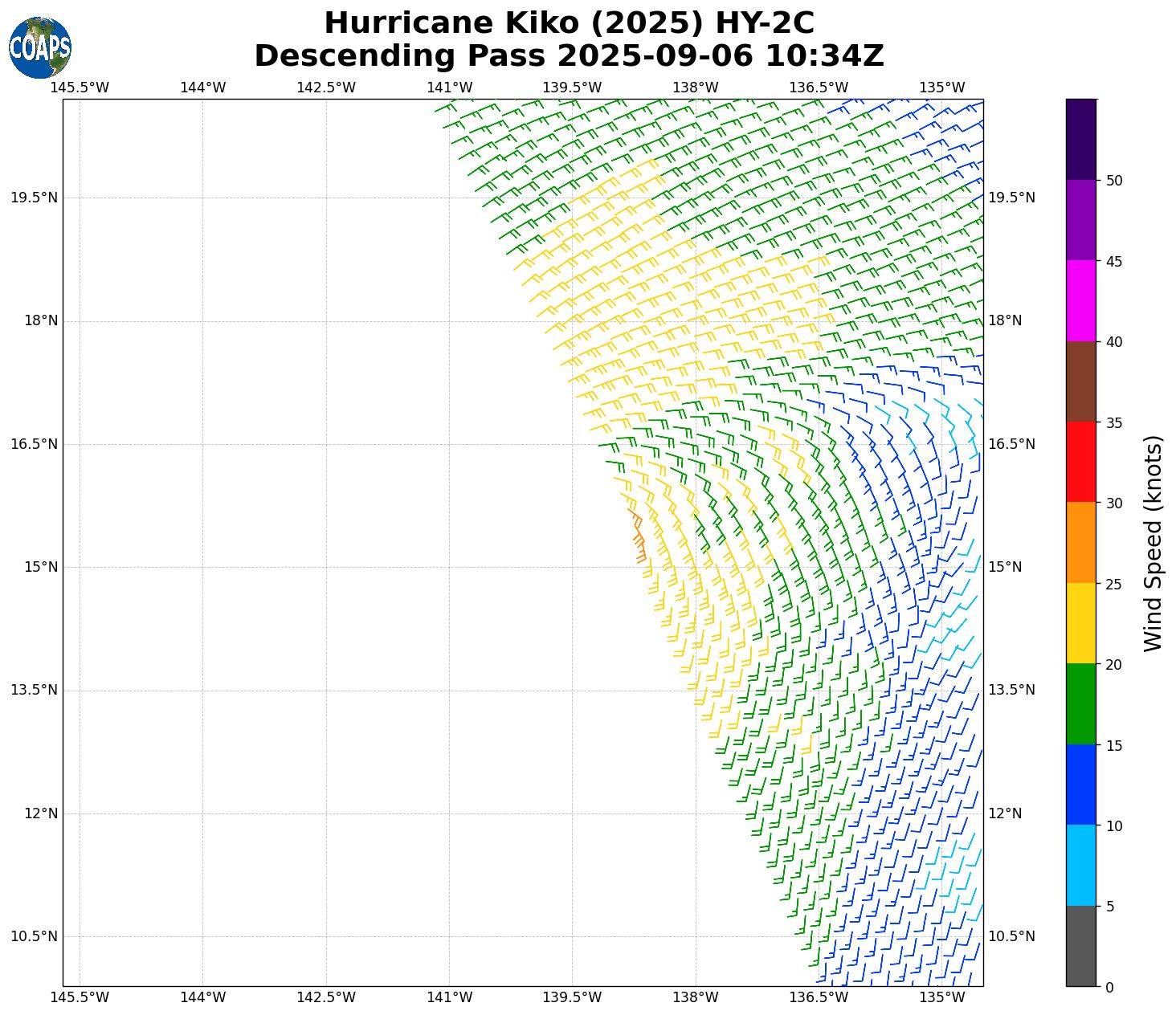Image resolution: width=1176 pixels, height=1015 pixels.
Task: Click the green 15-20 knot colorbar segment
Action: click(x=1080, y=703)
